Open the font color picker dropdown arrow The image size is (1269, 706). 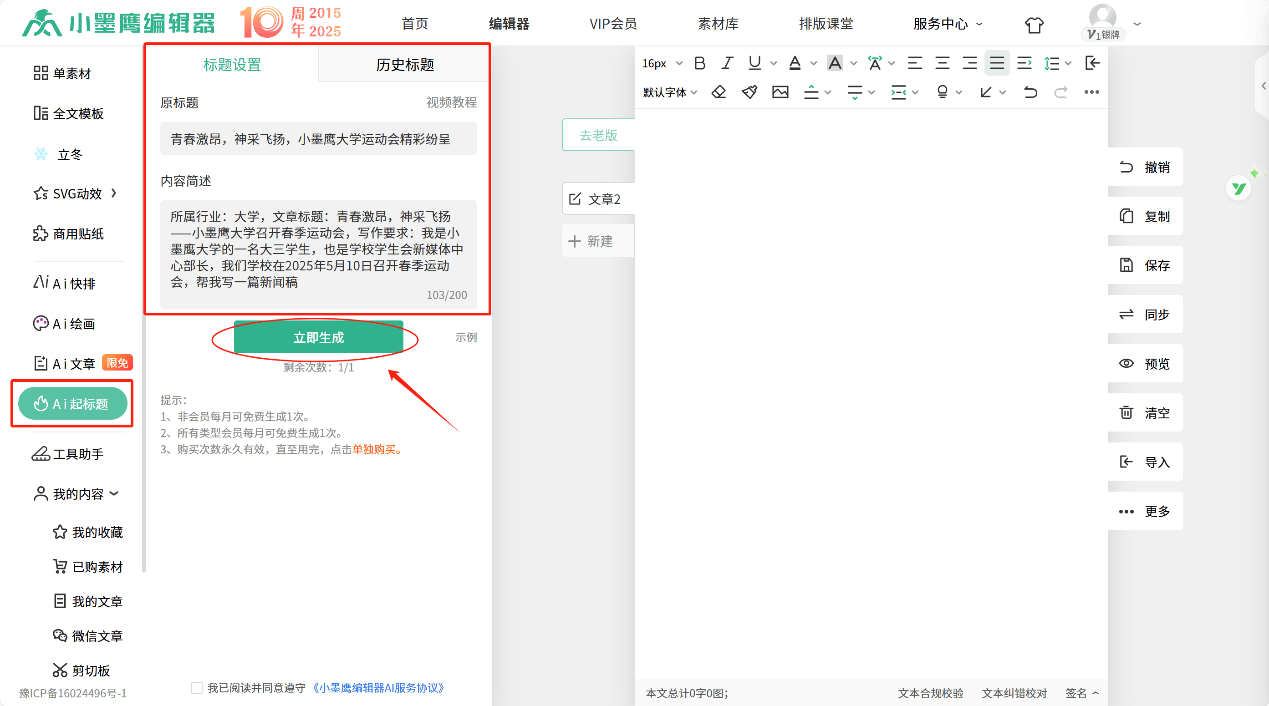tap(813, 63)
